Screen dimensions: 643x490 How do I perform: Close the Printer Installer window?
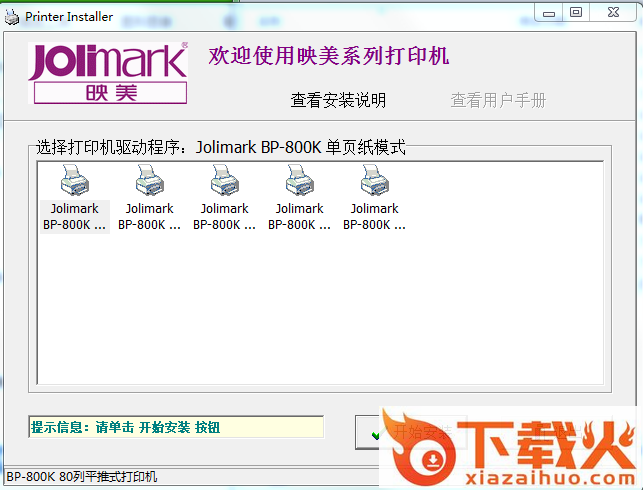[x=613, y=12]
